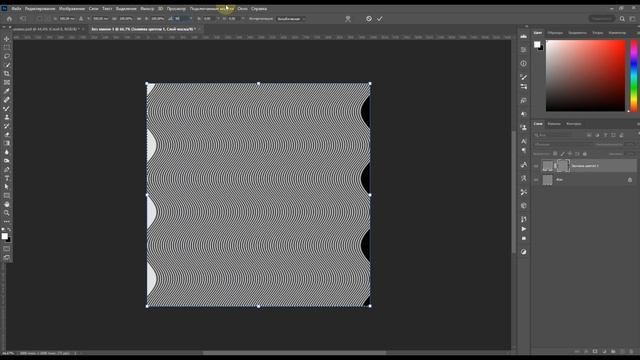Select the Eyedropper tool

[7, 91]
